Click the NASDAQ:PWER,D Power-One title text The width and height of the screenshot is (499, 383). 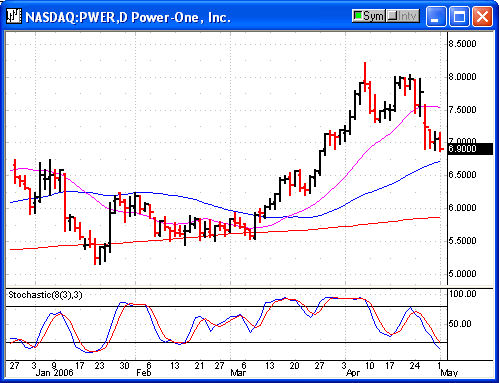point(128,17)
